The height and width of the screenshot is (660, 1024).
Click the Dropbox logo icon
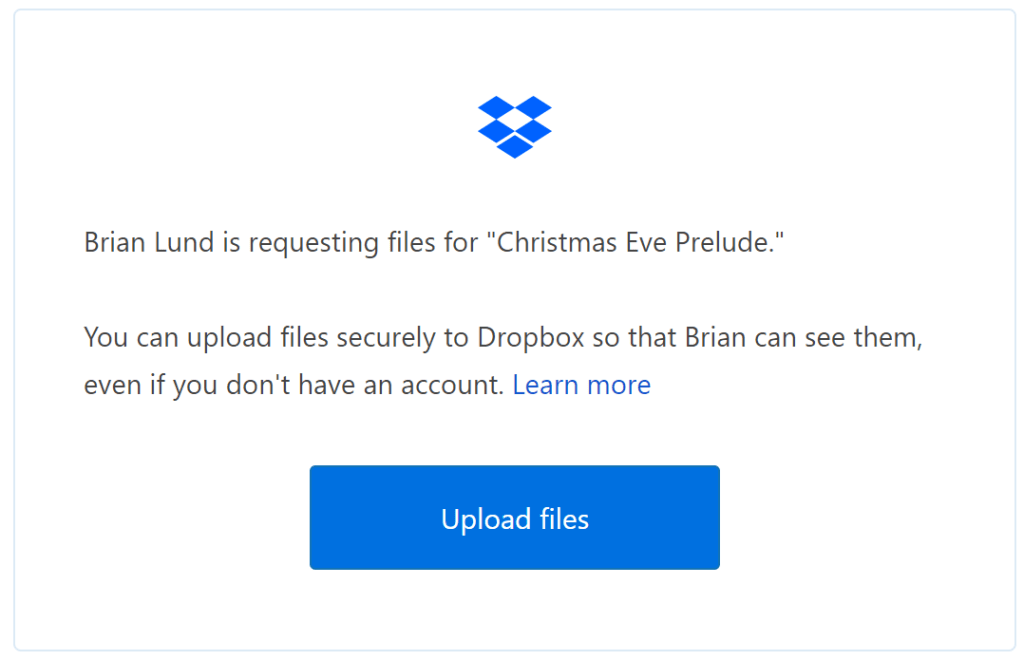[514, 126]
